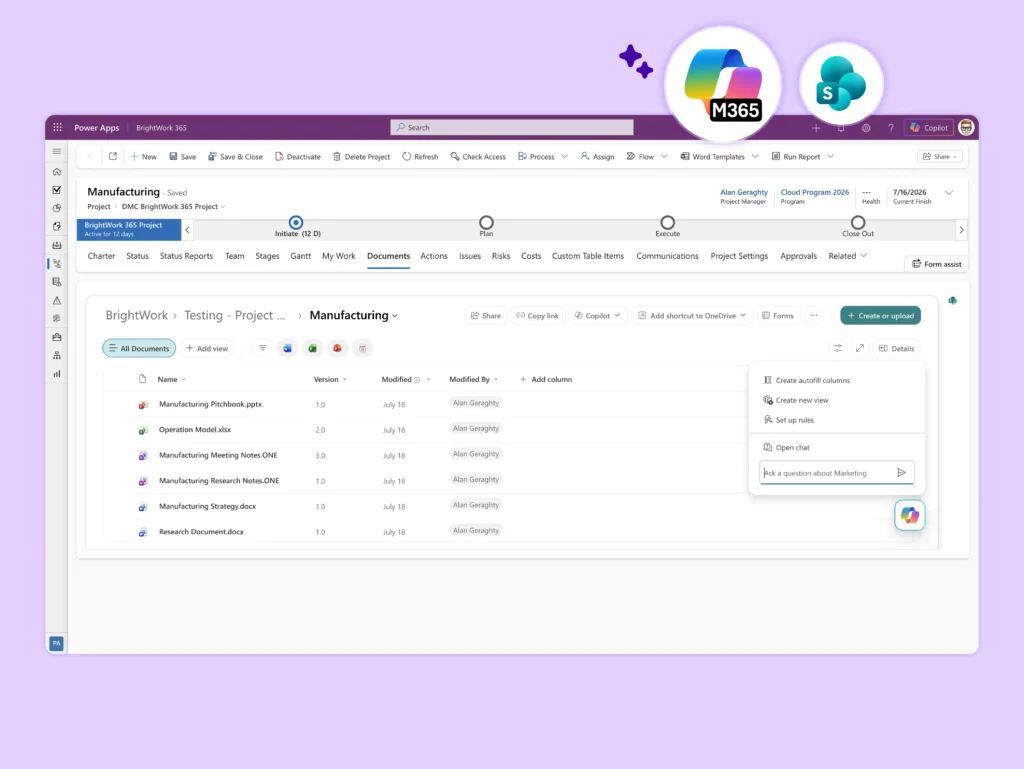Expand document library to full screen
Image resolution: width=1024 pixels, height=769 pixels.
(860, 349)
